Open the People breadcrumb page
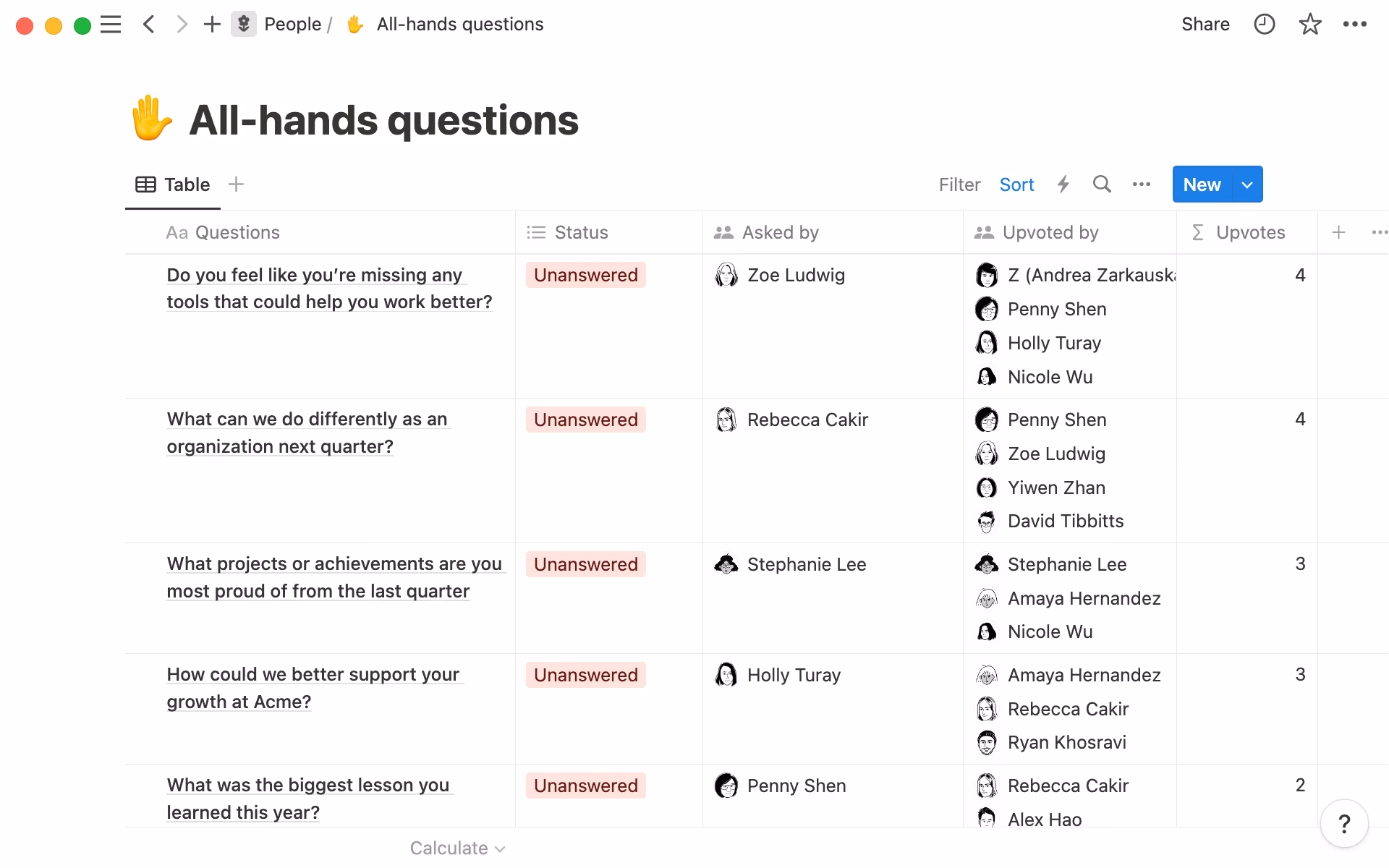The height and width of the screenshot is (868, 1389). click(292, 24)
